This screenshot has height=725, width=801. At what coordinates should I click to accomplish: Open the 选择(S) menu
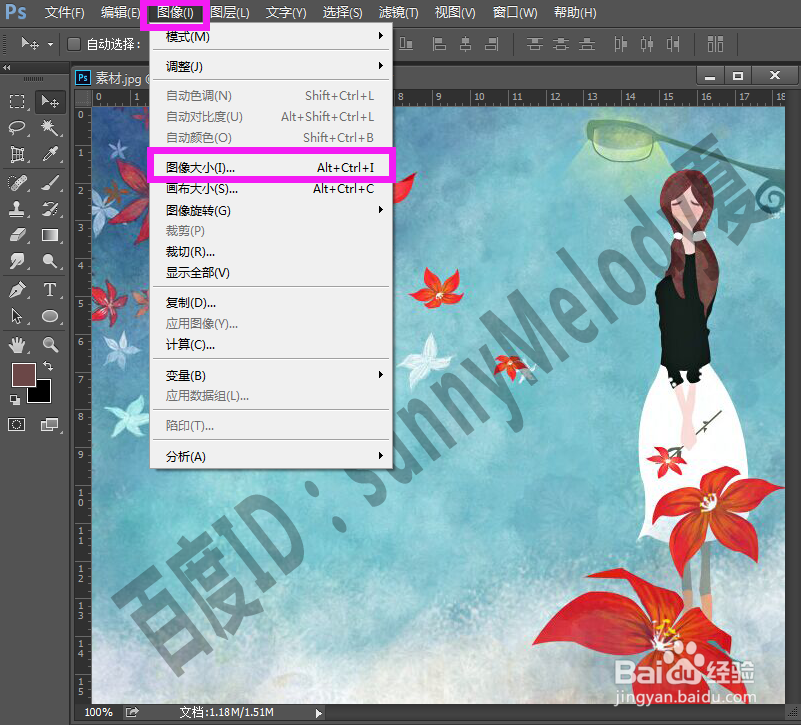coord(342,12)
